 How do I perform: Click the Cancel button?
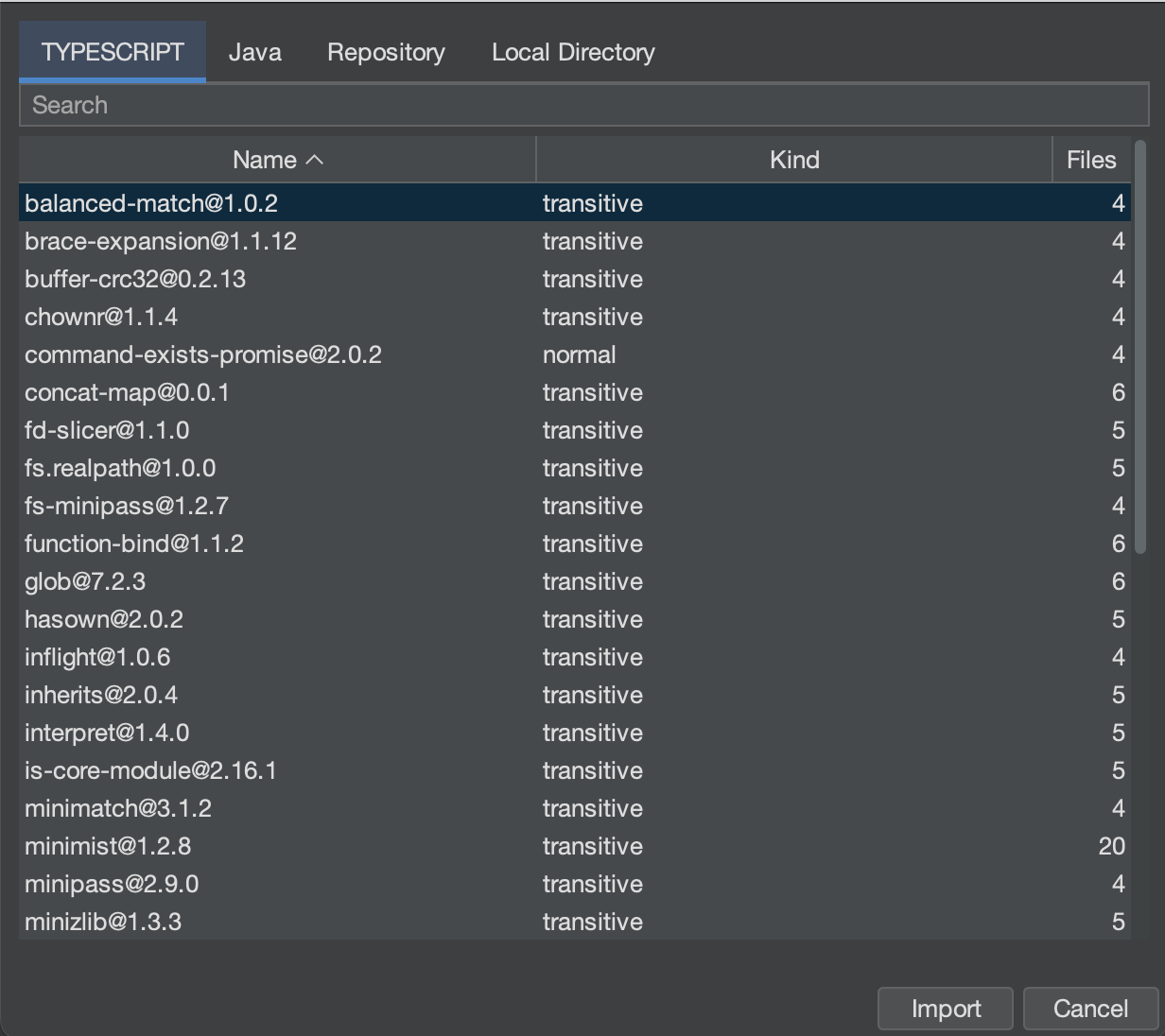pos(1089,1009)
